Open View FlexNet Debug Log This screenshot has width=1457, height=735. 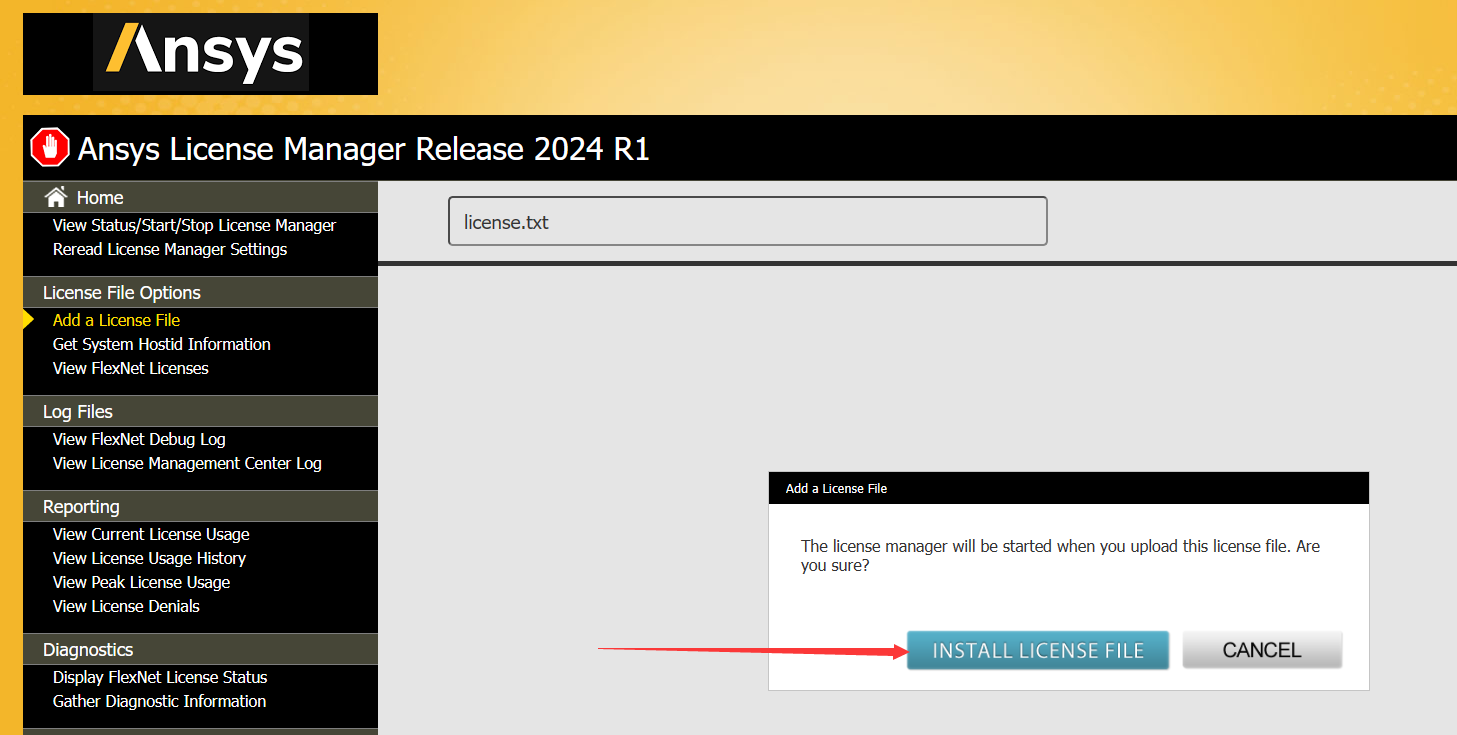click(139, 439)
